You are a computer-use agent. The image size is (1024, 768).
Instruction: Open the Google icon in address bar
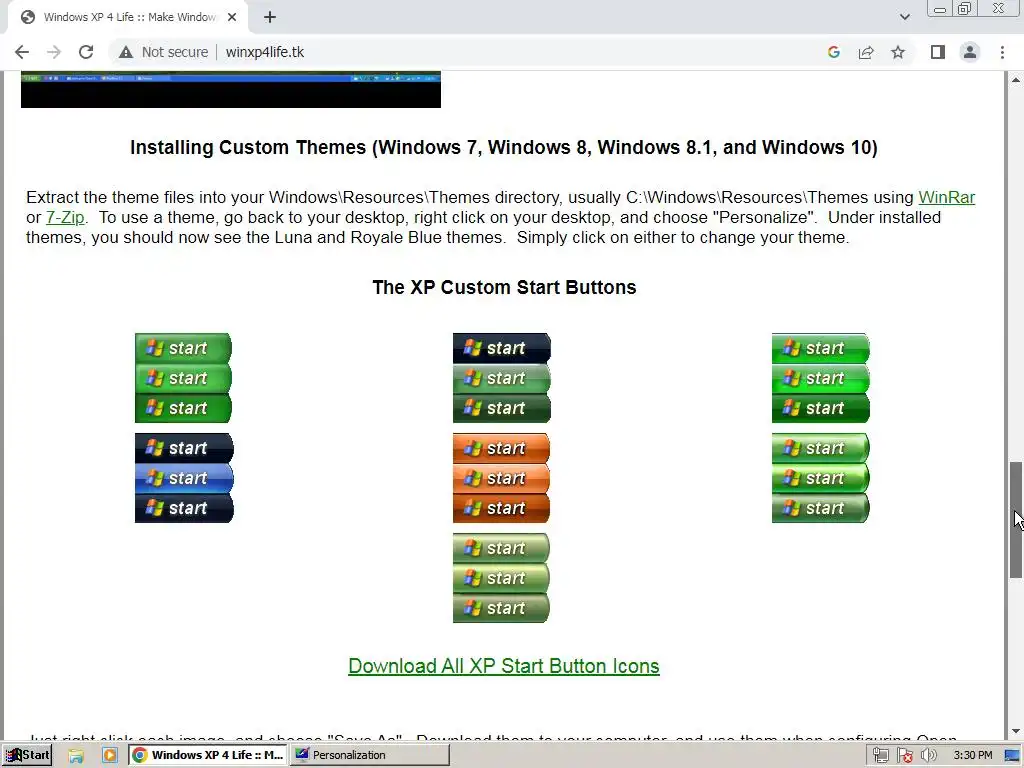tap(833, 52)
